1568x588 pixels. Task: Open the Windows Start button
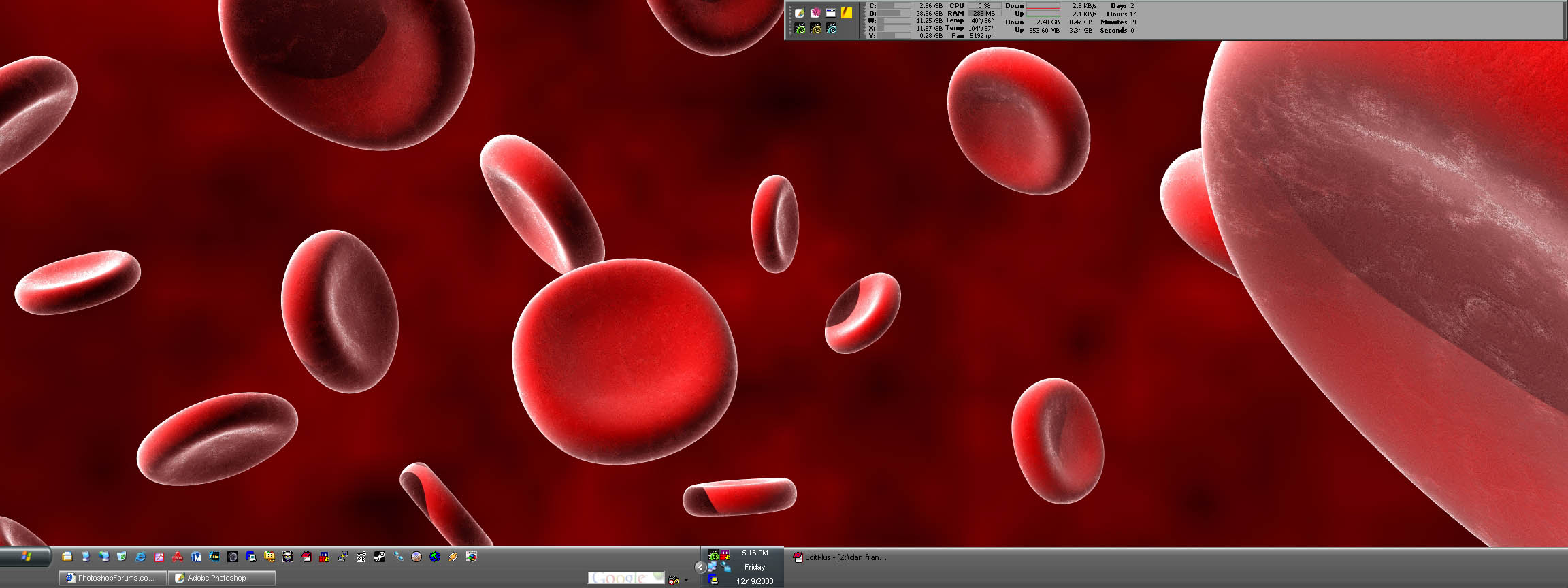(26, 557)
